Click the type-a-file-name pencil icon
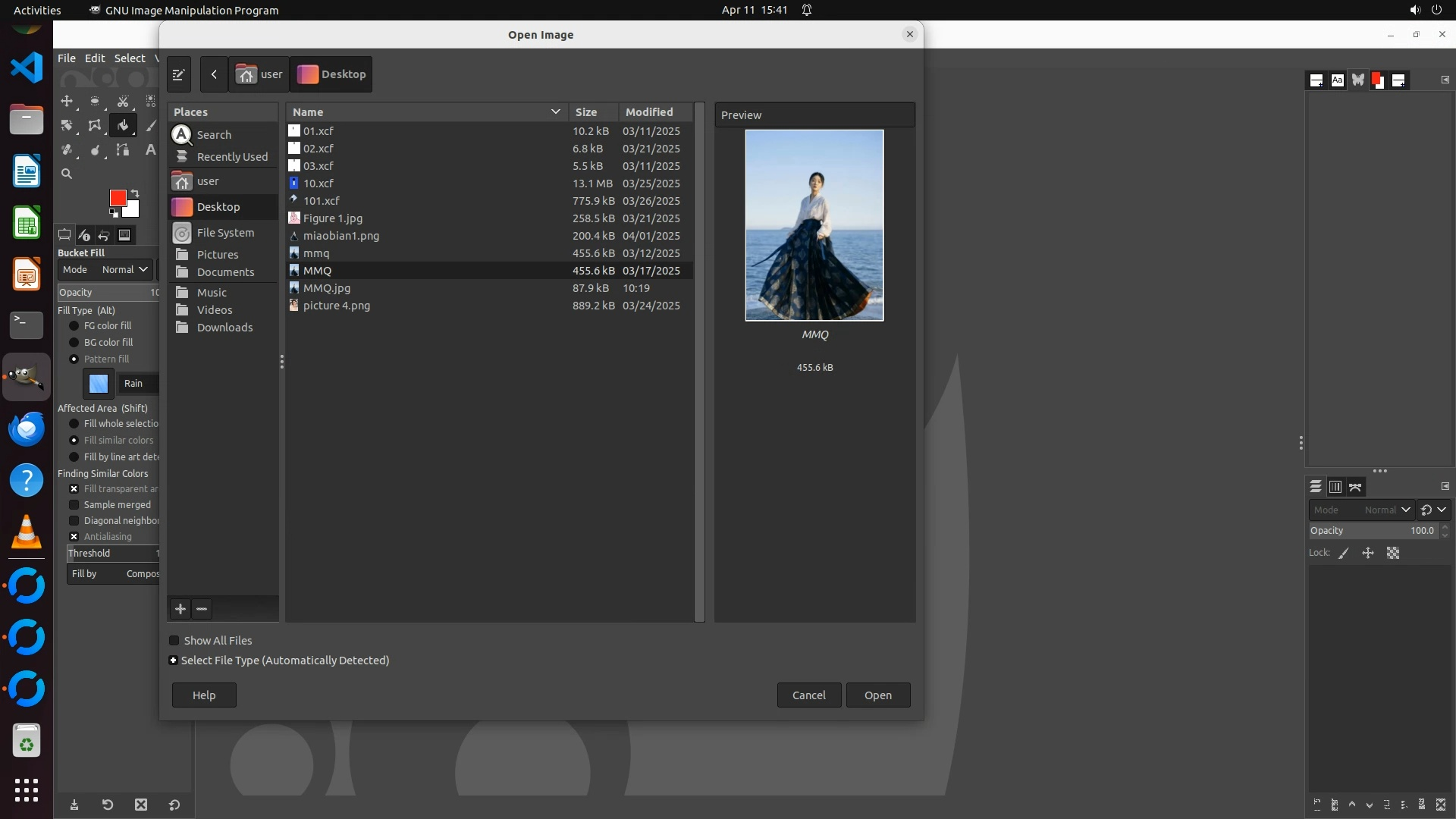 click(179, 74)
